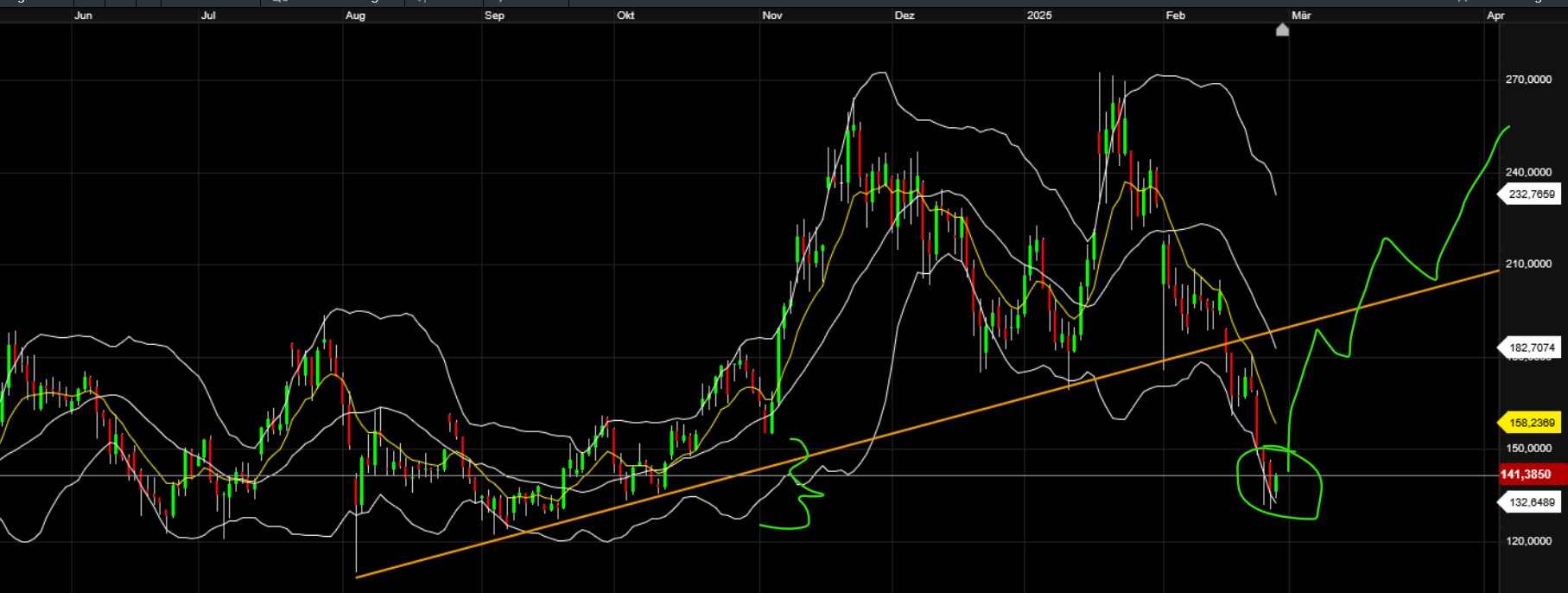Click the 210,0000 price axis label

pyautogui.click(x=1528, y=264)
